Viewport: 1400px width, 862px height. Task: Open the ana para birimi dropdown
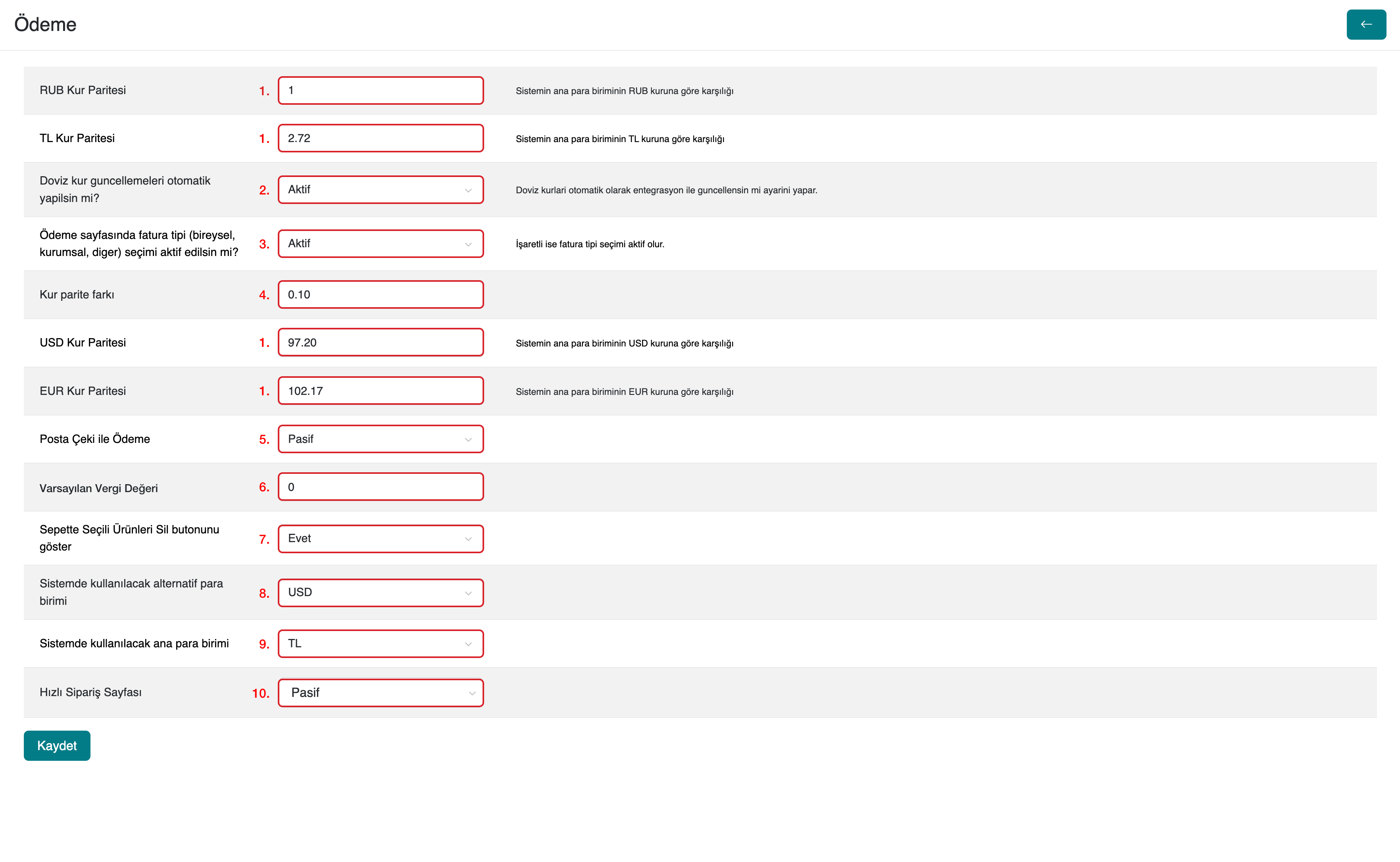[380, 644]
